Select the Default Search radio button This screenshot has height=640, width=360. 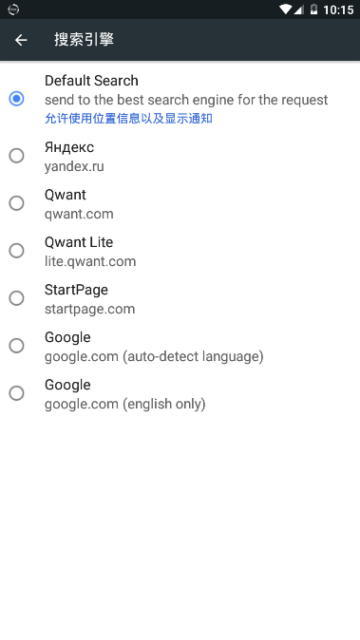tap(17, 99)
